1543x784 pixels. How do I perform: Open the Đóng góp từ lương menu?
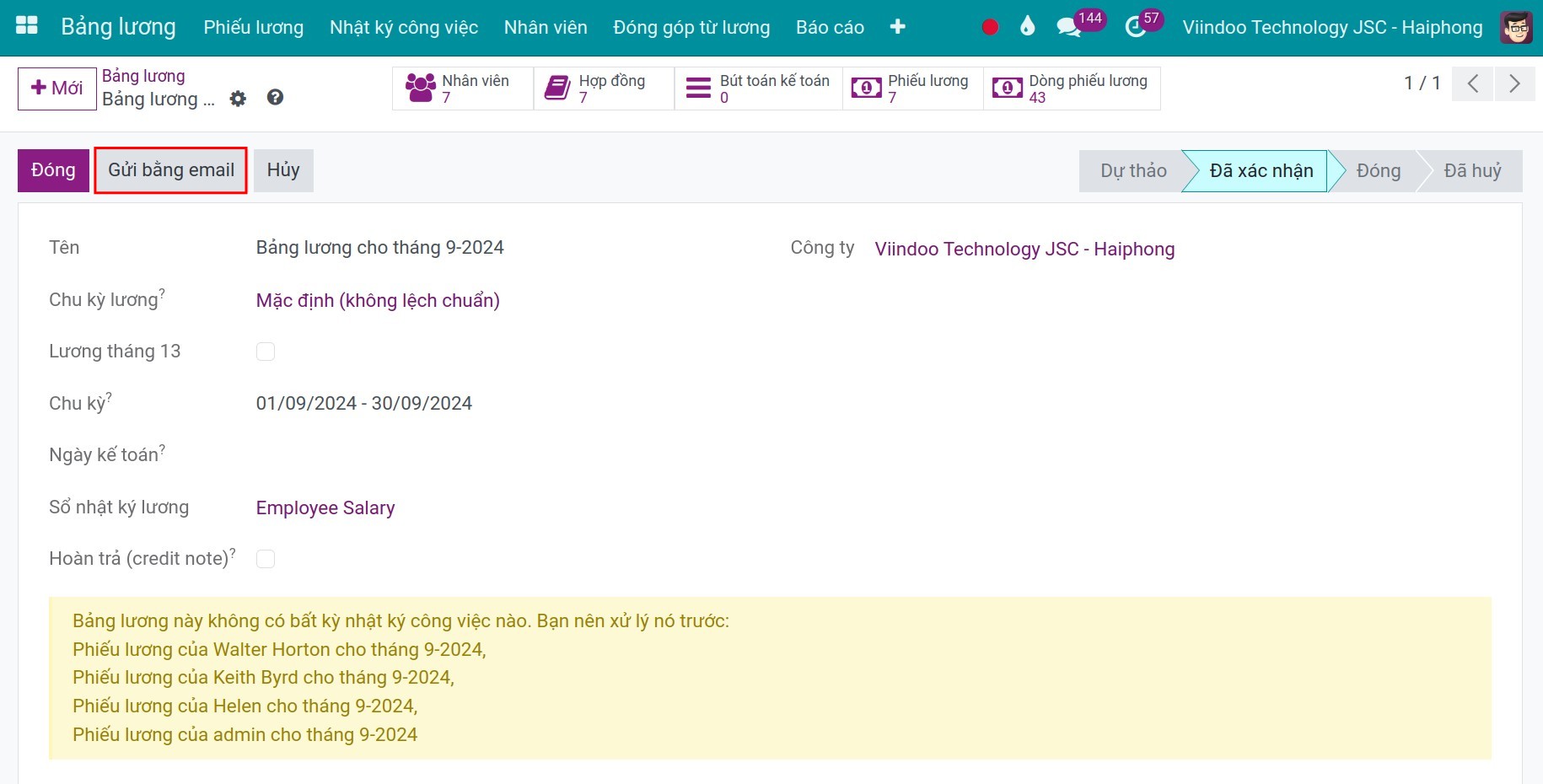tap(691, 27)
